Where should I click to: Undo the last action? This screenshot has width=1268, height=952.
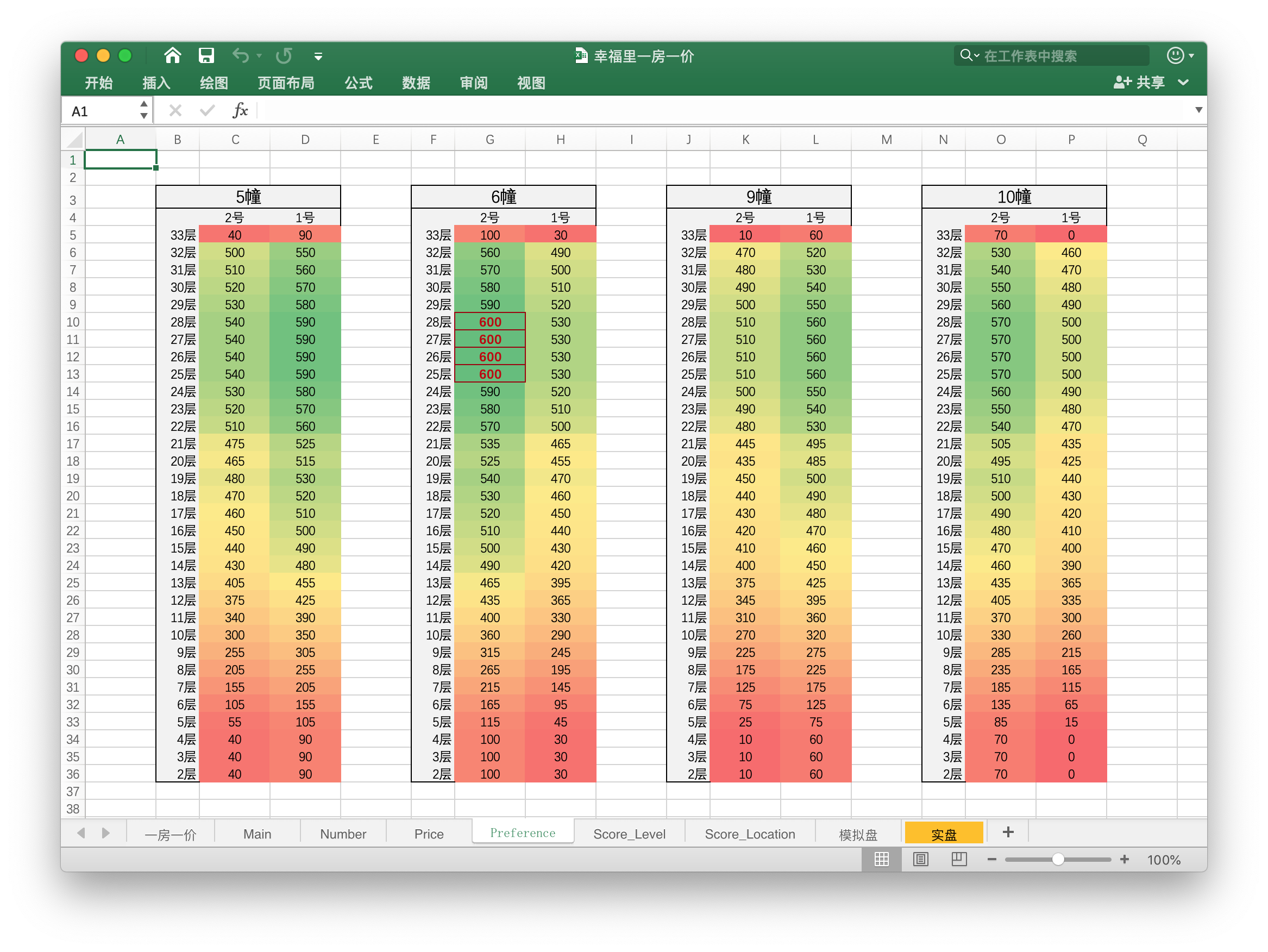(x=241, y=55)
